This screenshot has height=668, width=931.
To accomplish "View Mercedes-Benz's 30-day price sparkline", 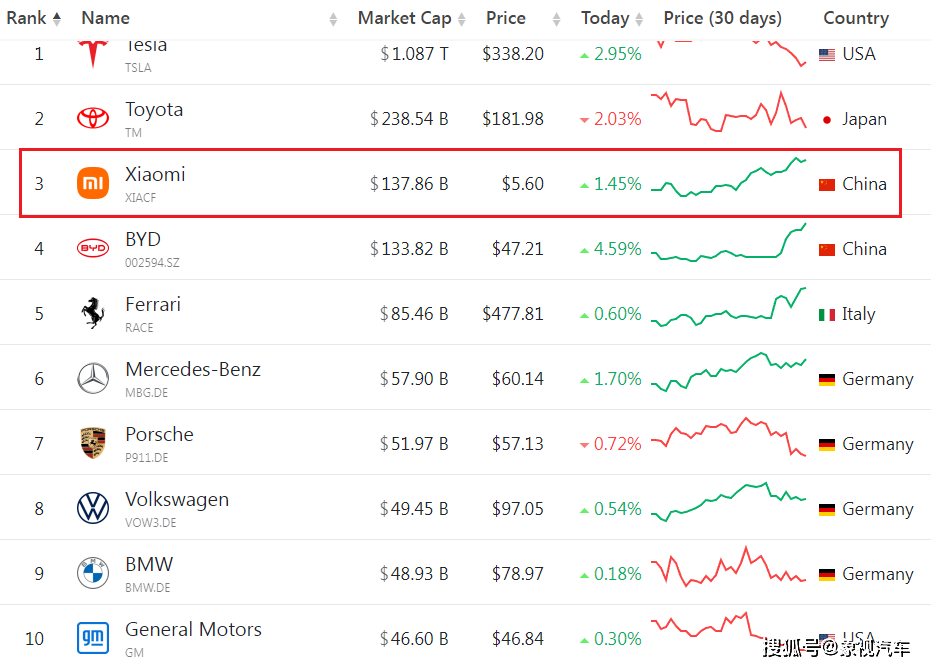I will (729, 372).
